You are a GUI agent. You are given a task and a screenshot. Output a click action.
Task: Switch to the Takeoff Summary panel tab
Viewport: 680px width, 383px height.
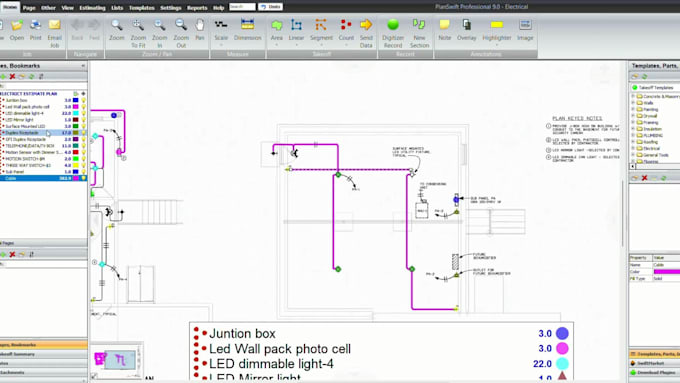point(43,354)
